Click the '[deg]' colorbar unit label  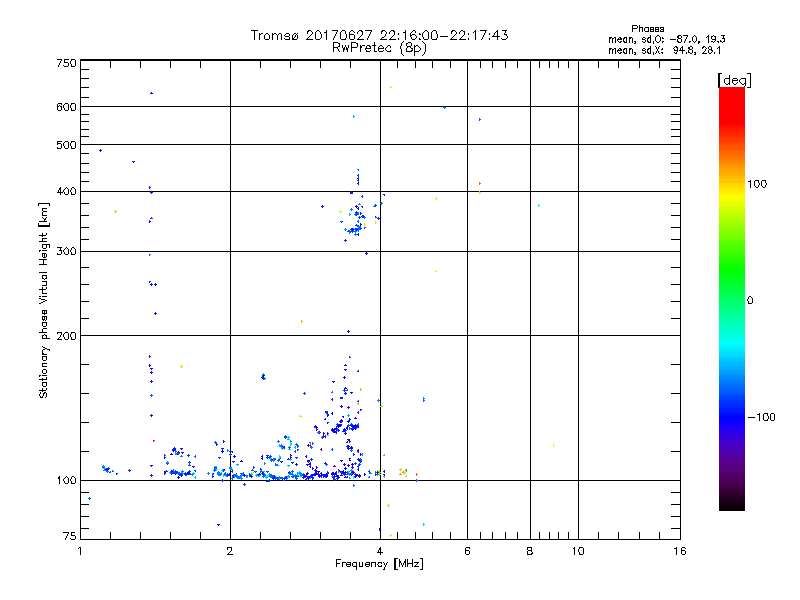(734, 80)
